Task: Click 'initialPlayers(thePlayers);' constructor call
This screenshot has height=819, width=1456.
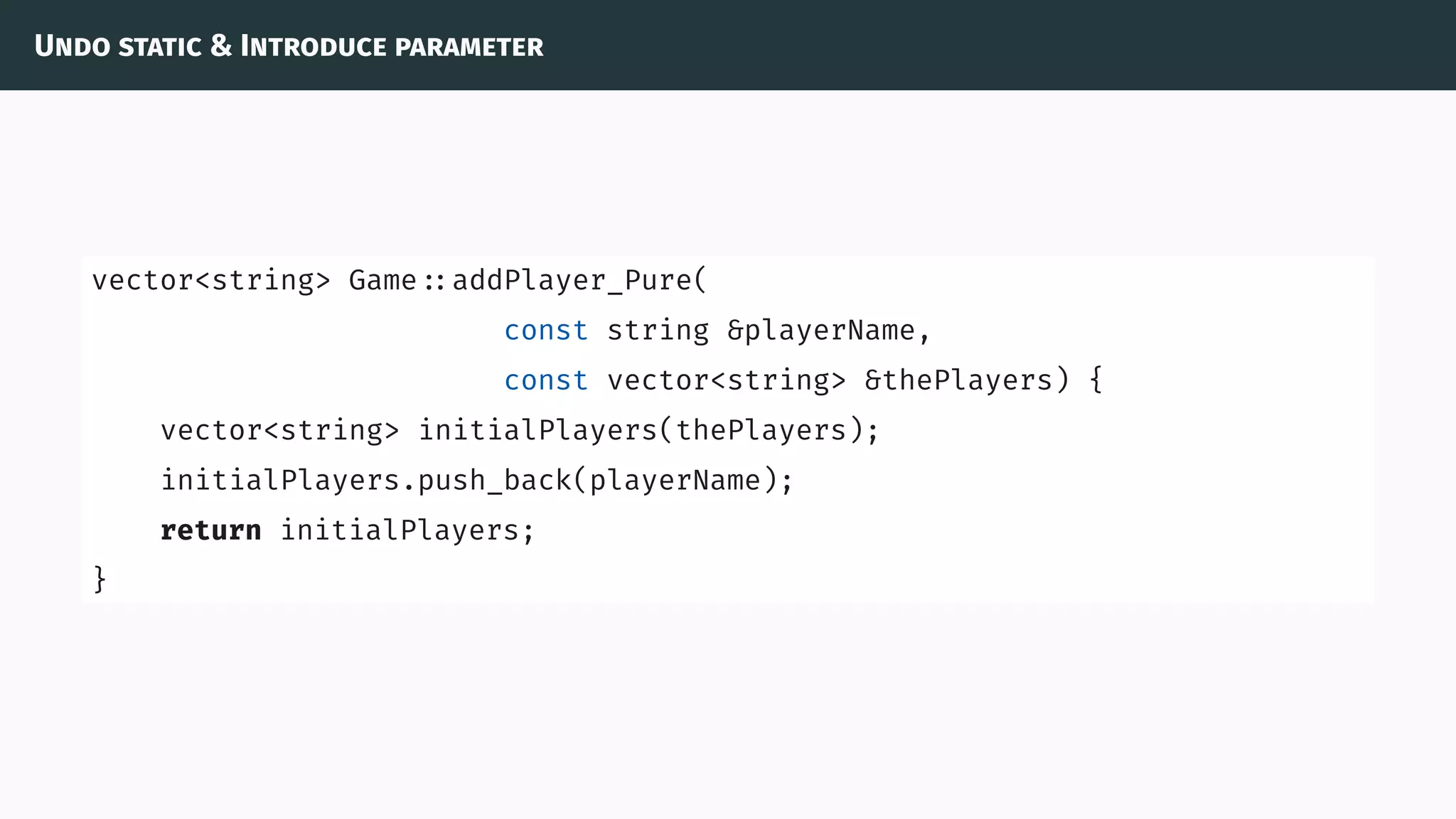Action: click(648, 430)
